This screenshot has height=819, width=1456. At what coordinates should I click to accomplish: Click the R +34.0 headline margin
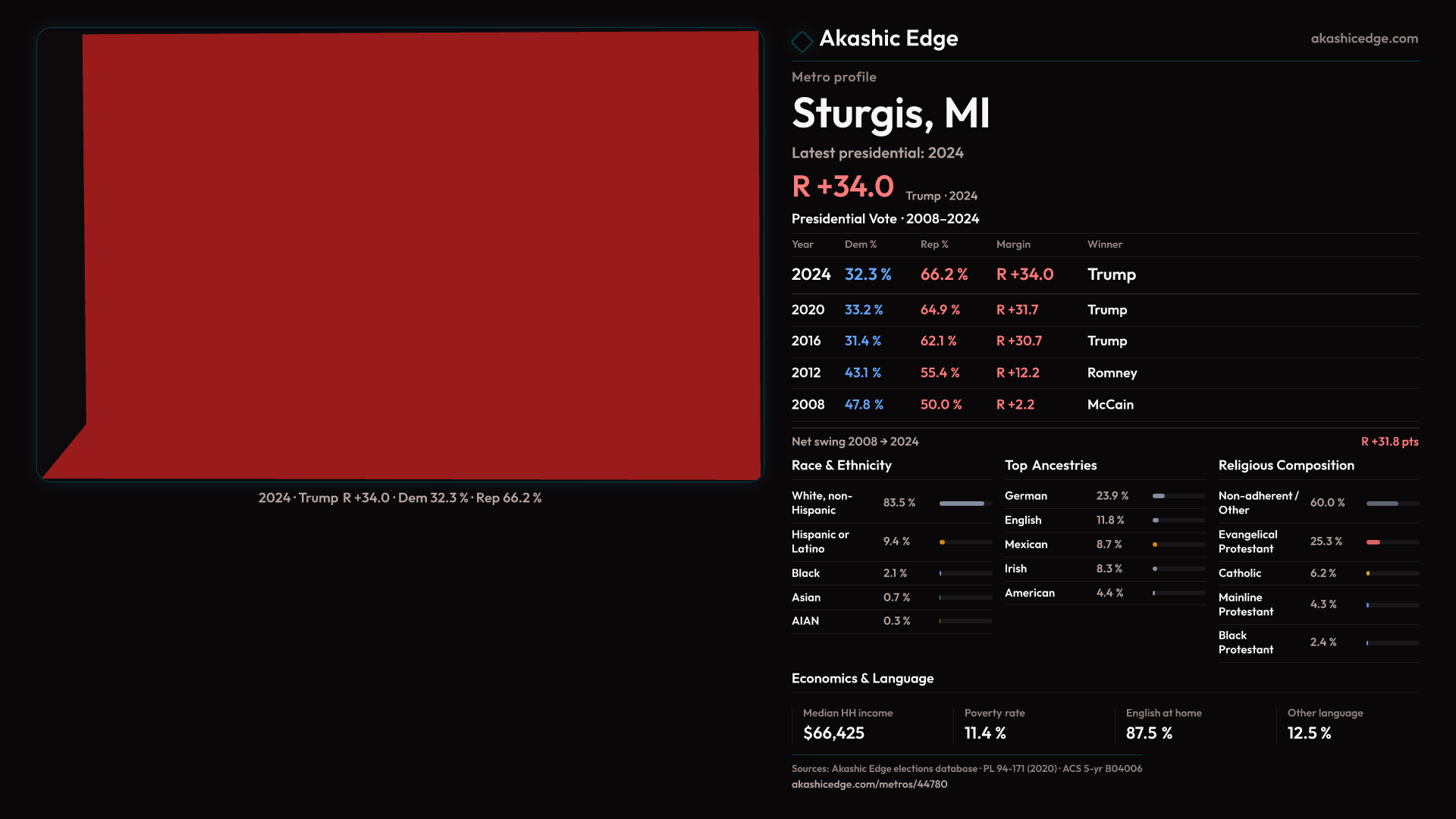pyautogui.click(x=843, y=187)
